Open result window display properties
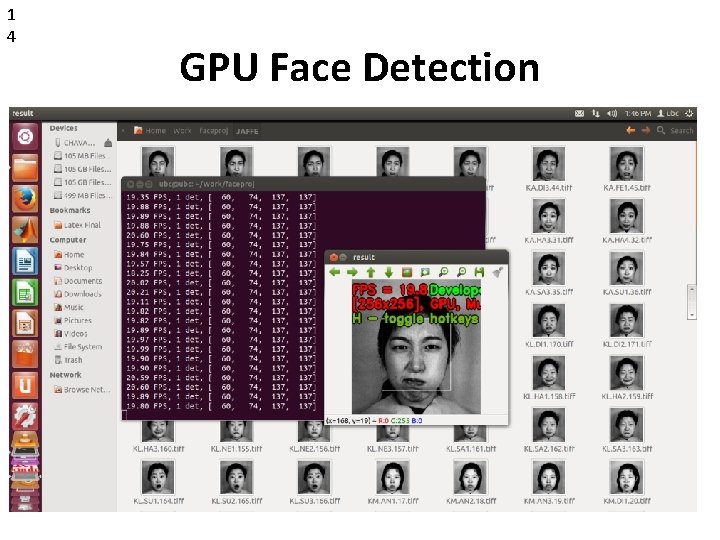The image size is (720, 540). pos(498,272)
